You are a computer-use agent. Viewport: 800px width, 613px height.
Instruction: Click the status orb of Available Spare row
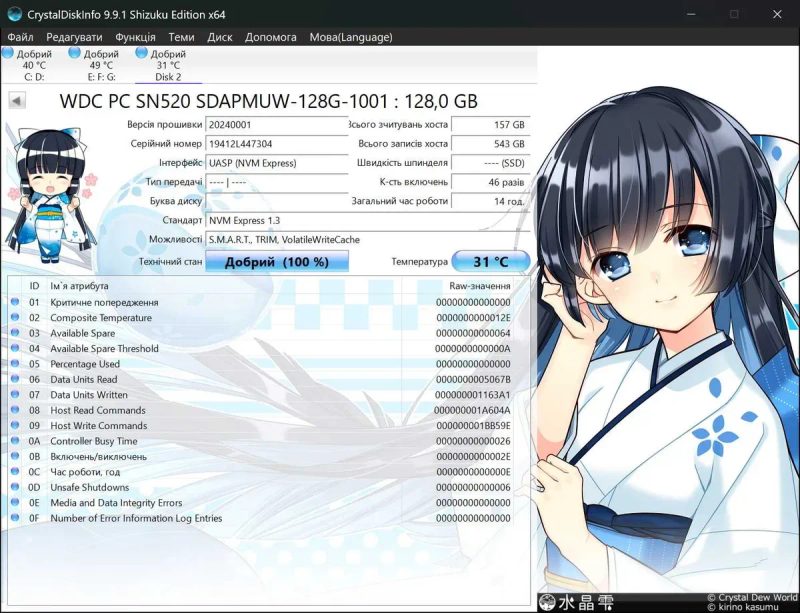[x=15, y=332]
